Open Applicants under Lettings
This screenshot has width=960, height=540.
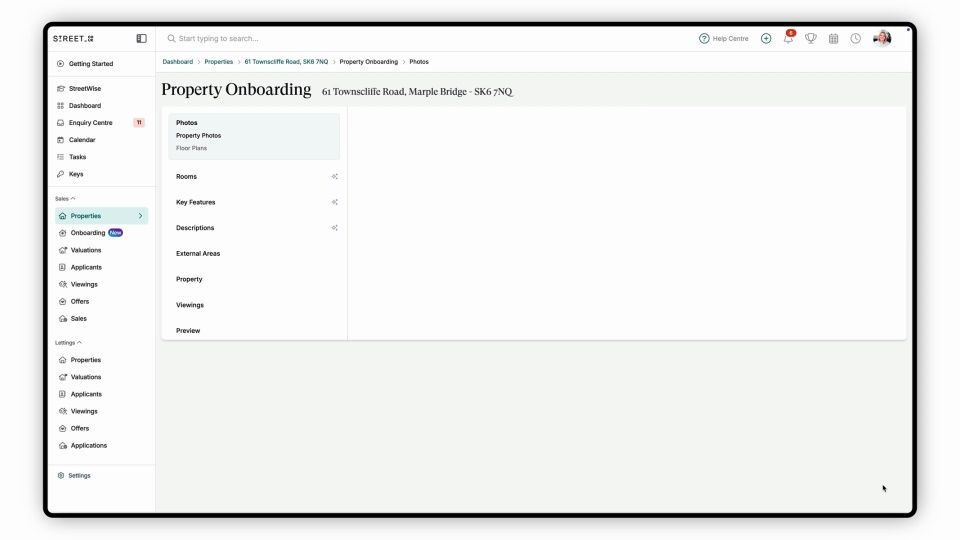[x=86, y=395]
